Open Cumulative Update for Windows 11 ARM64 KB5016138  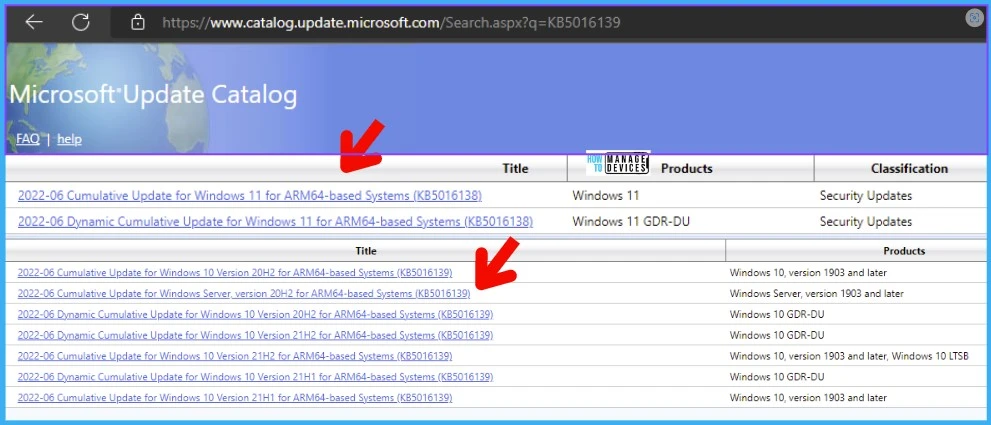pos(250,196)
